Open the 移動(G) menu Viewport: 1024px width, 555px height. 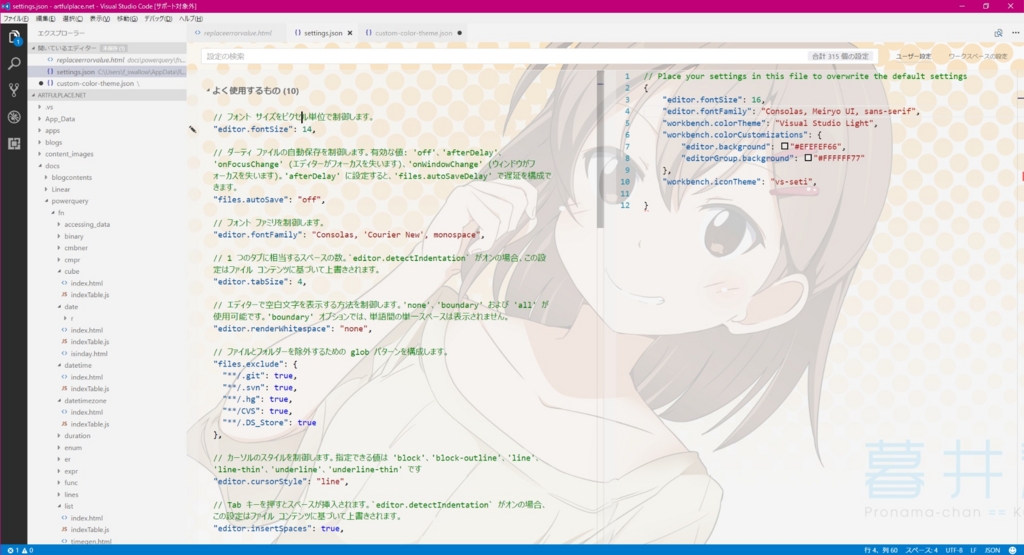[x=127, y=18]
